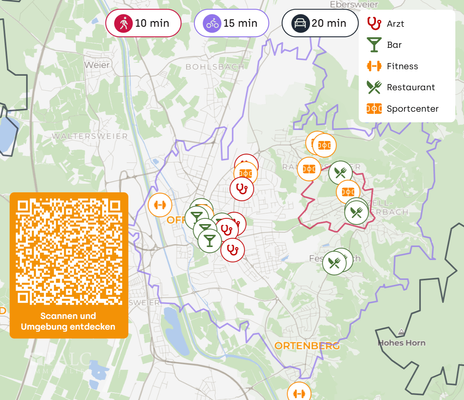
Task: Click the Arzt stethoscope legend icon
Action: tap(374, 24)
